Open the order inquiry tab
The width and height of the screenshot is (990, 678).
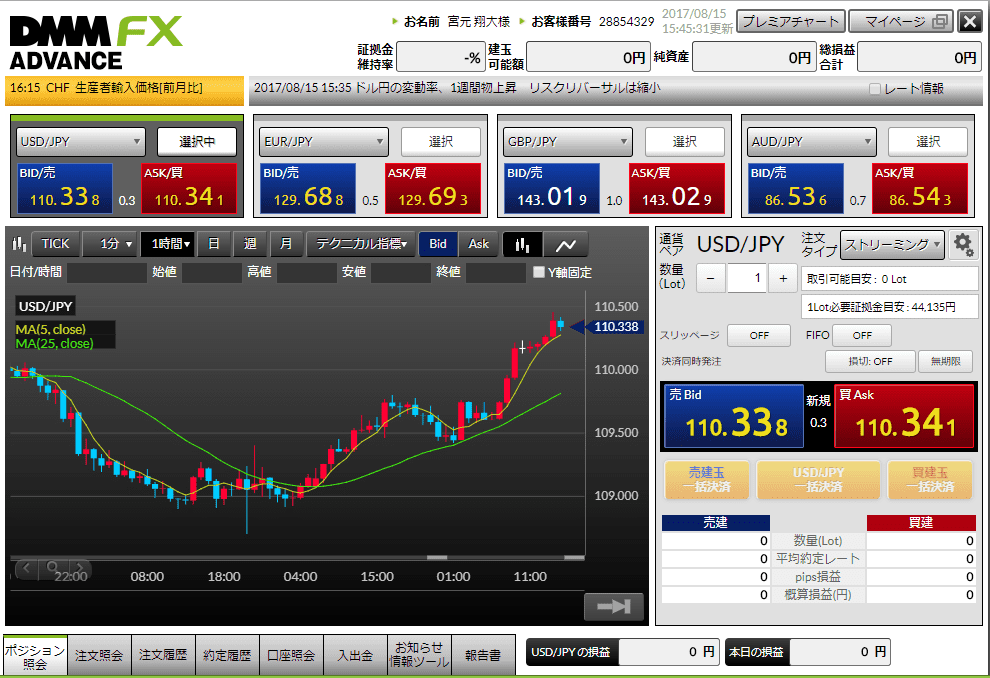coord(99,655)
